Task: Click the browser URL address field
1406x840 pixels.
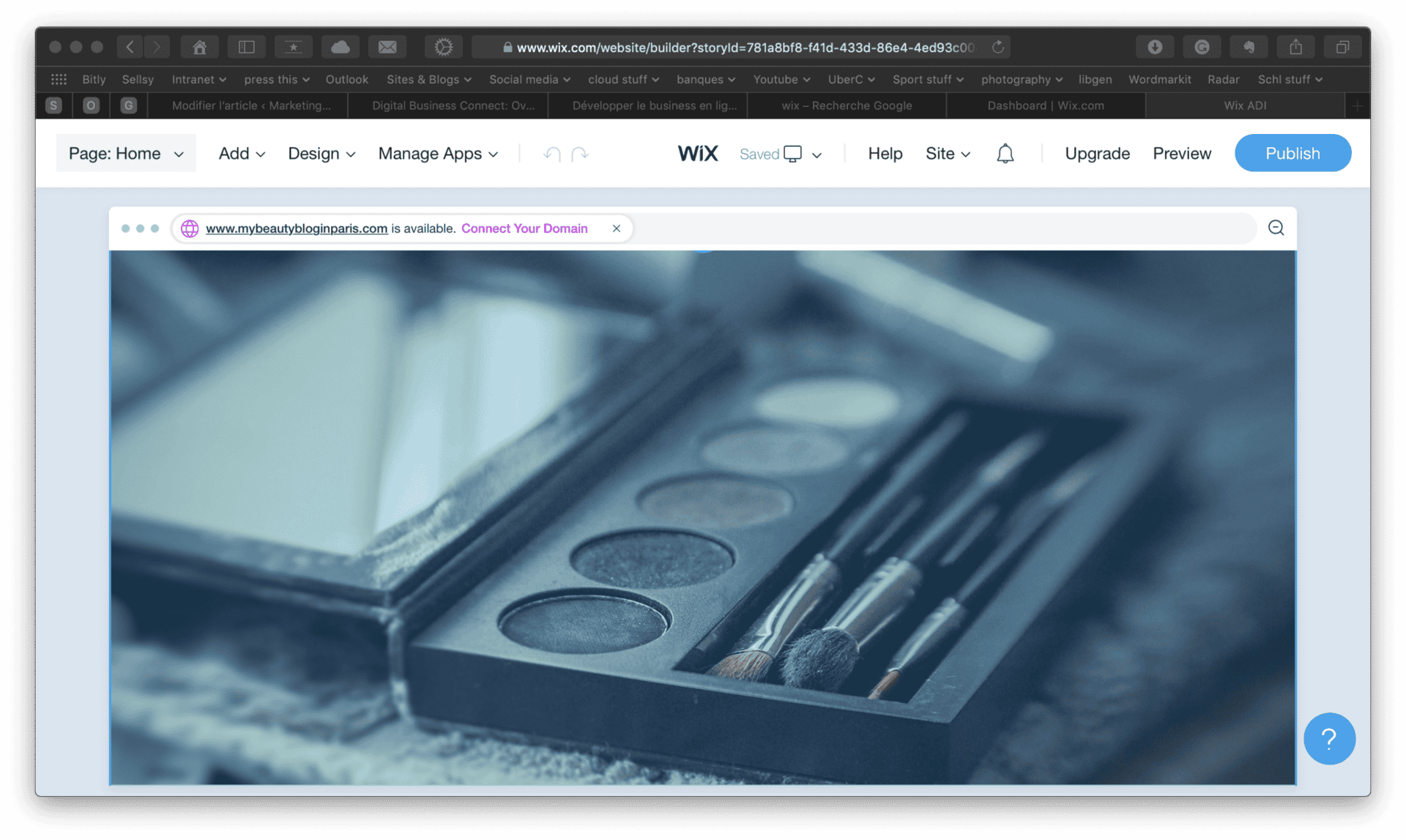Action: coord(740,47)
